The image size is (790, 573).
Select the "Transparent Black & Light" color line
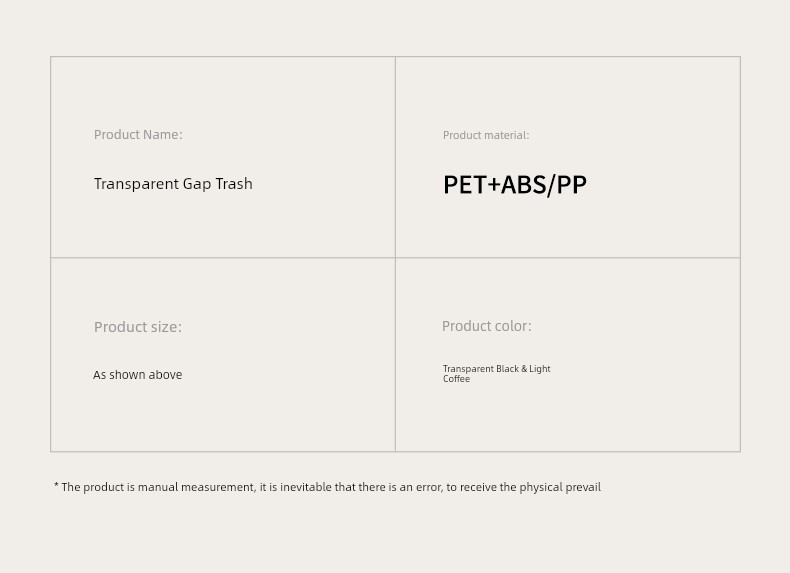[x=497, y=369]
